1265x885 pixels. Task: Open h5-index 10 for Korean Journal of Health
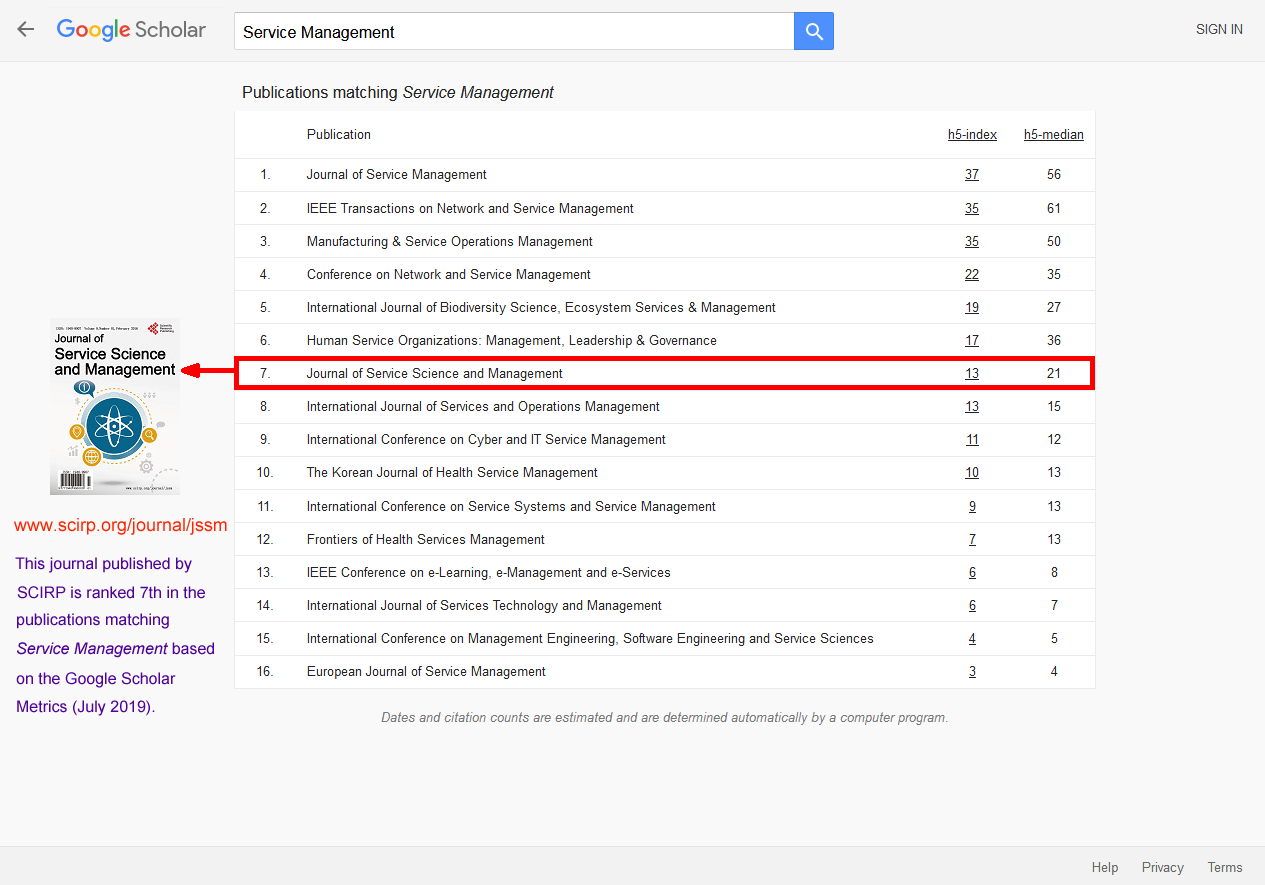(x=972, y=473)
